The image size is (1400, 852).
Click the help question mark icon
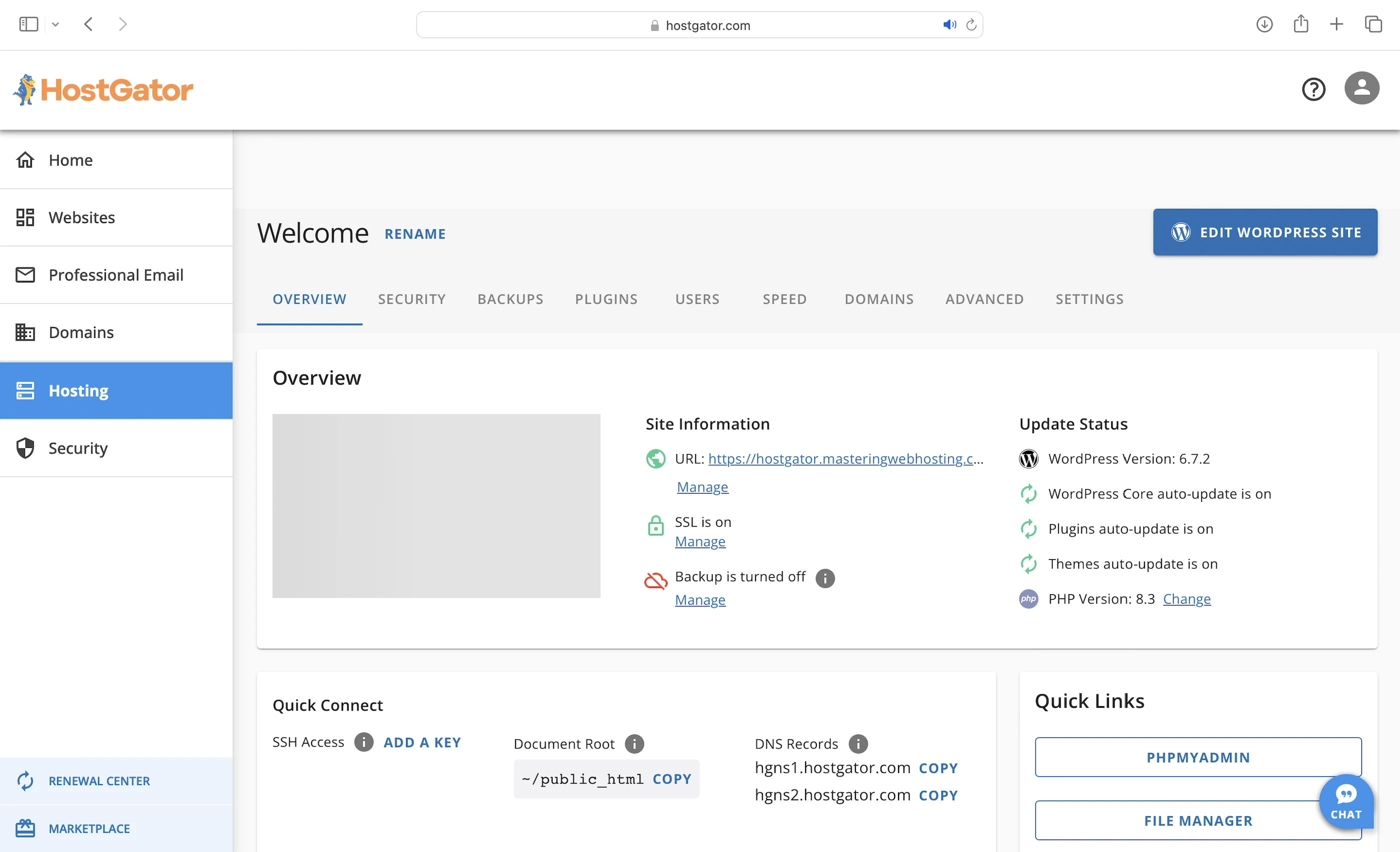click(1313, 89)
